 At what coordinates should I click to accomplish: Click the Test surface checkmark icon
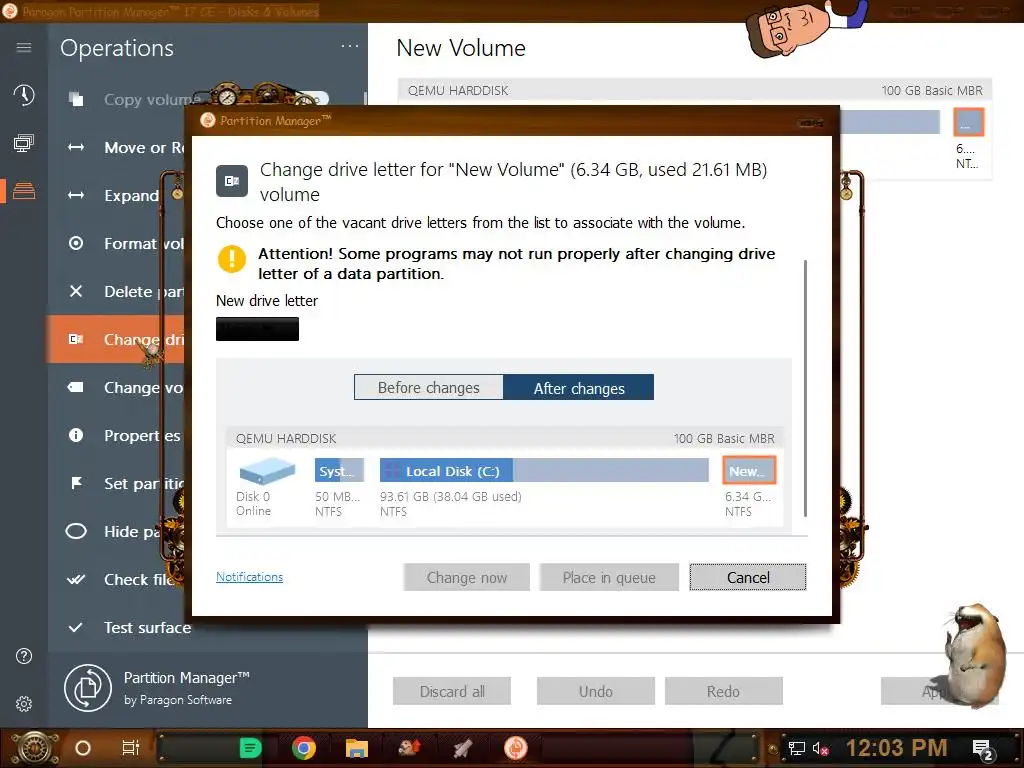pyautogui.click(x=76, y=628)
